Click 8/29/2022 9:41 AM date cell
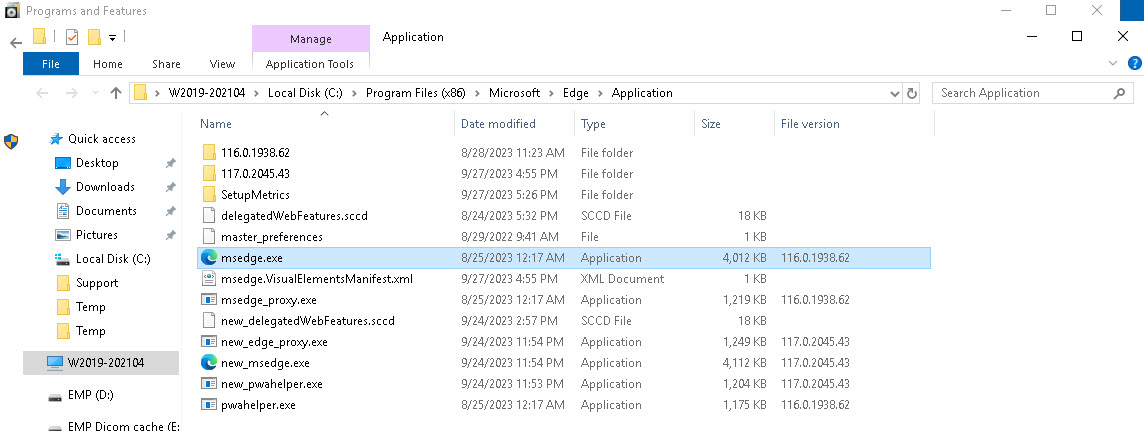Screen dimensions: 1144x431 click(510, 237)
